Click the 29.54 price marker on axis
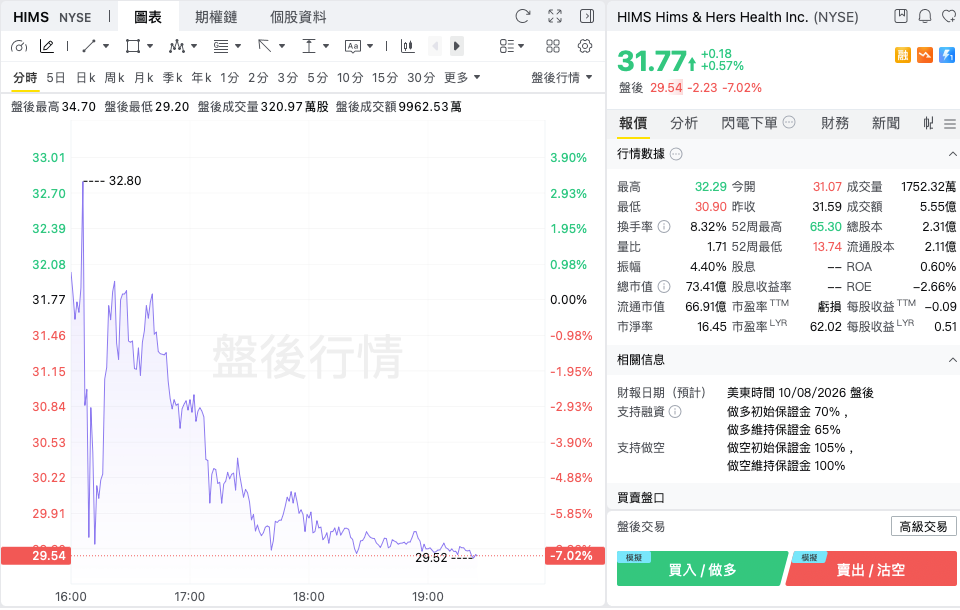The height and width of the screenshot is (610, 960). (36, 555)
